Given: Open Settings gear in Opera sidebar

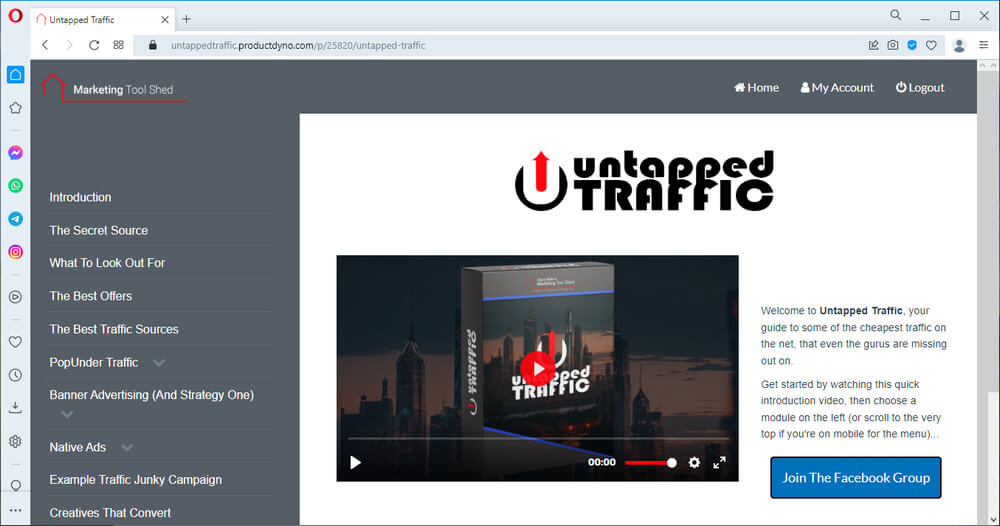Looking at the screenshot, I should coord(15,441).
